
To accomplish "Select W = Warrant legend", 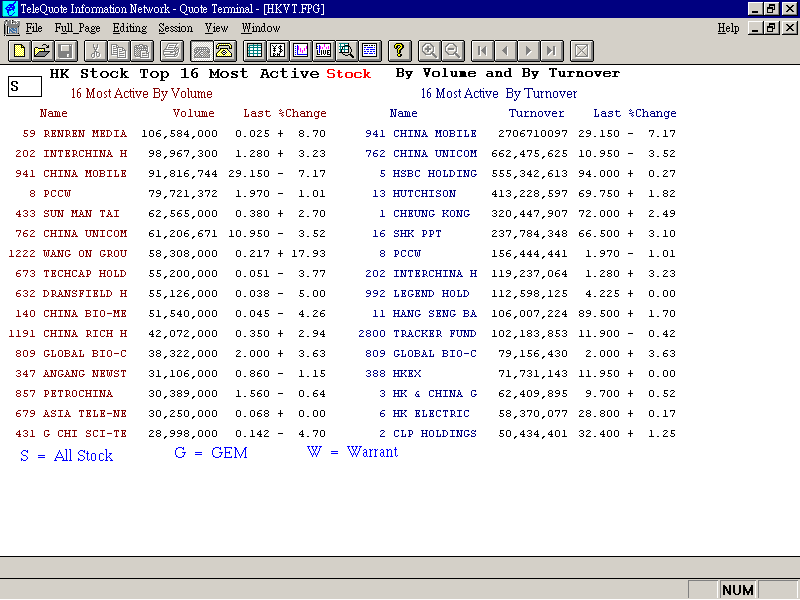I will pos(353,452).
